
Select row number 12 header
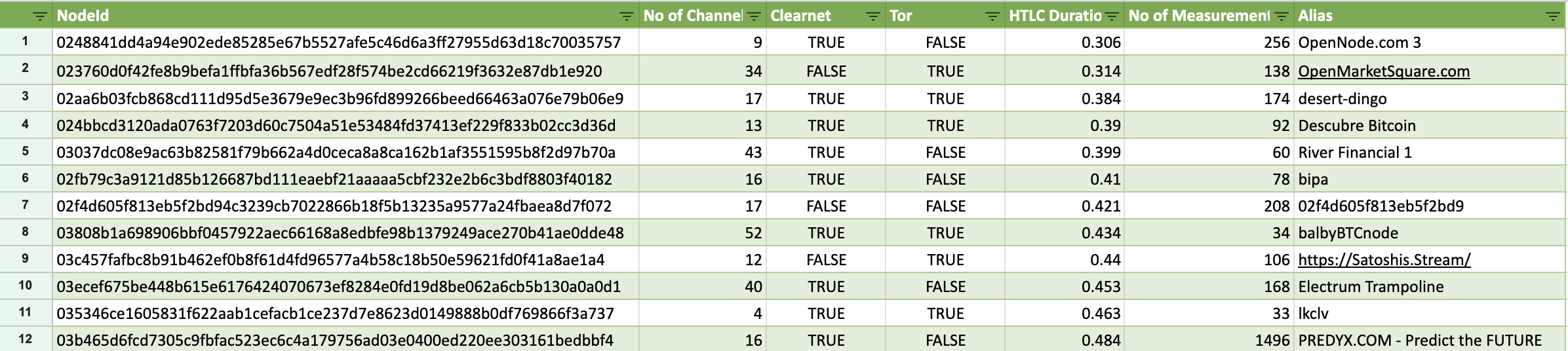[26, 339]
